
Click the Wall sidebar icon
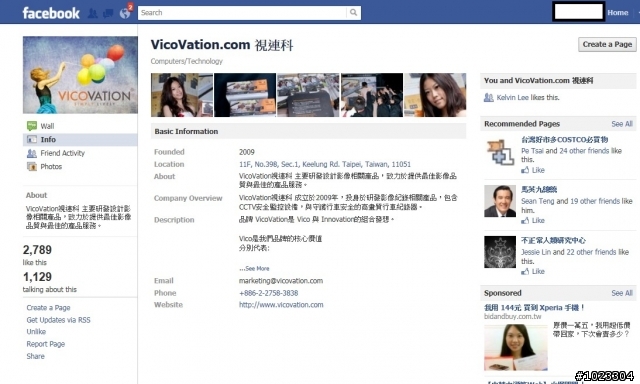tap(32, 126)
